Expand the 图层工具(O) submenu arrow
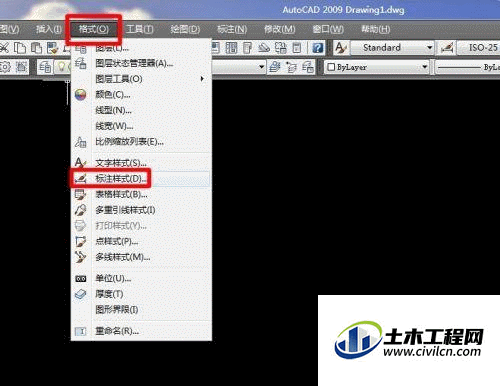Screen dimensions: 500x386 (202, 79)
